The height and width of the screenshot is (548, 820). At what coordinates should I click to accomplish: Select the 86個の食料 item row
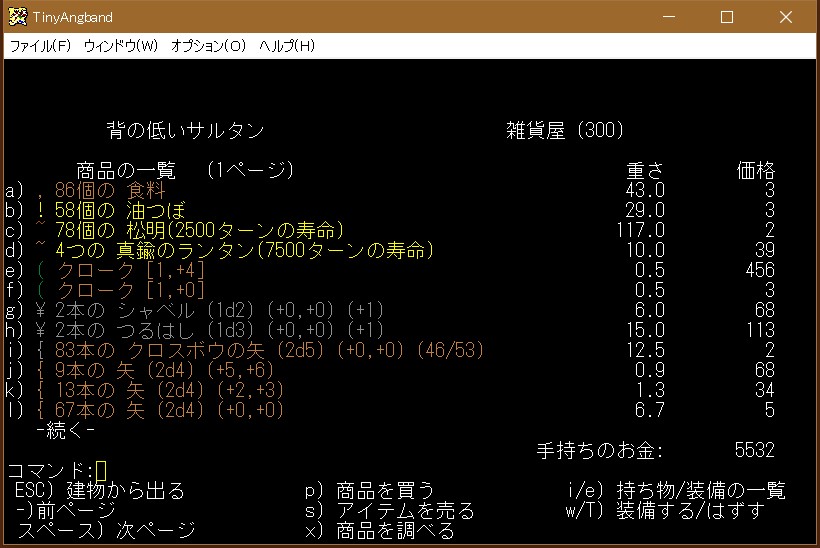(x=110, y=190)
